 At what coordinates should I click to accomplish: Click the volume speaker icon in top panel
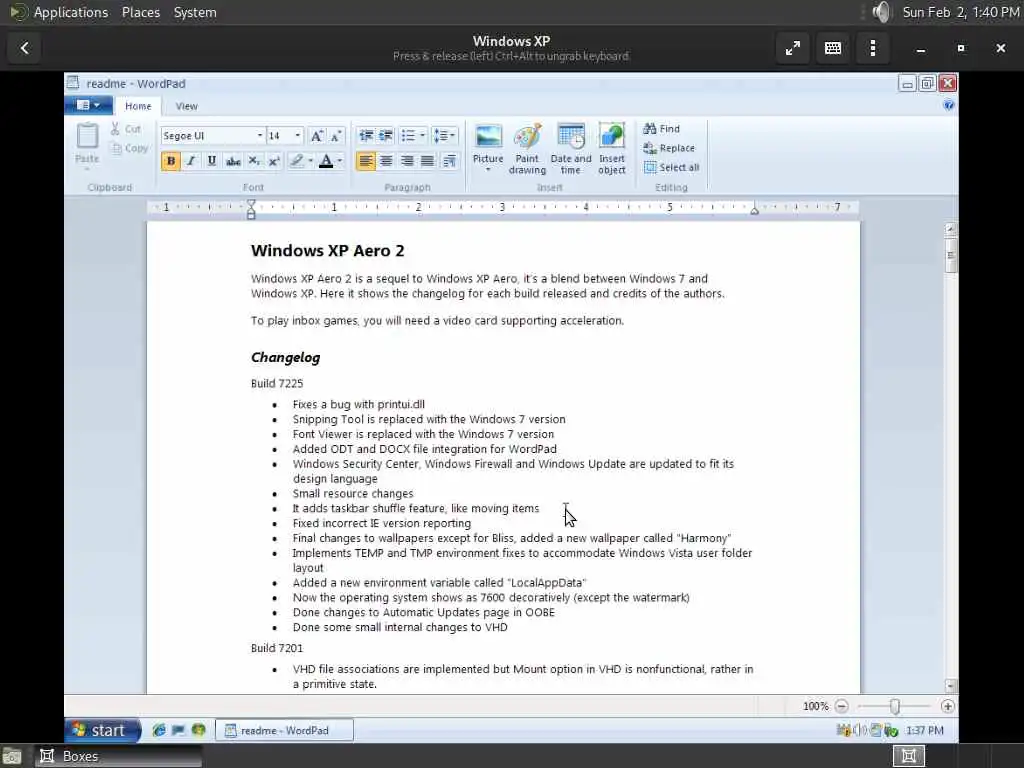(x=881, y=12)
